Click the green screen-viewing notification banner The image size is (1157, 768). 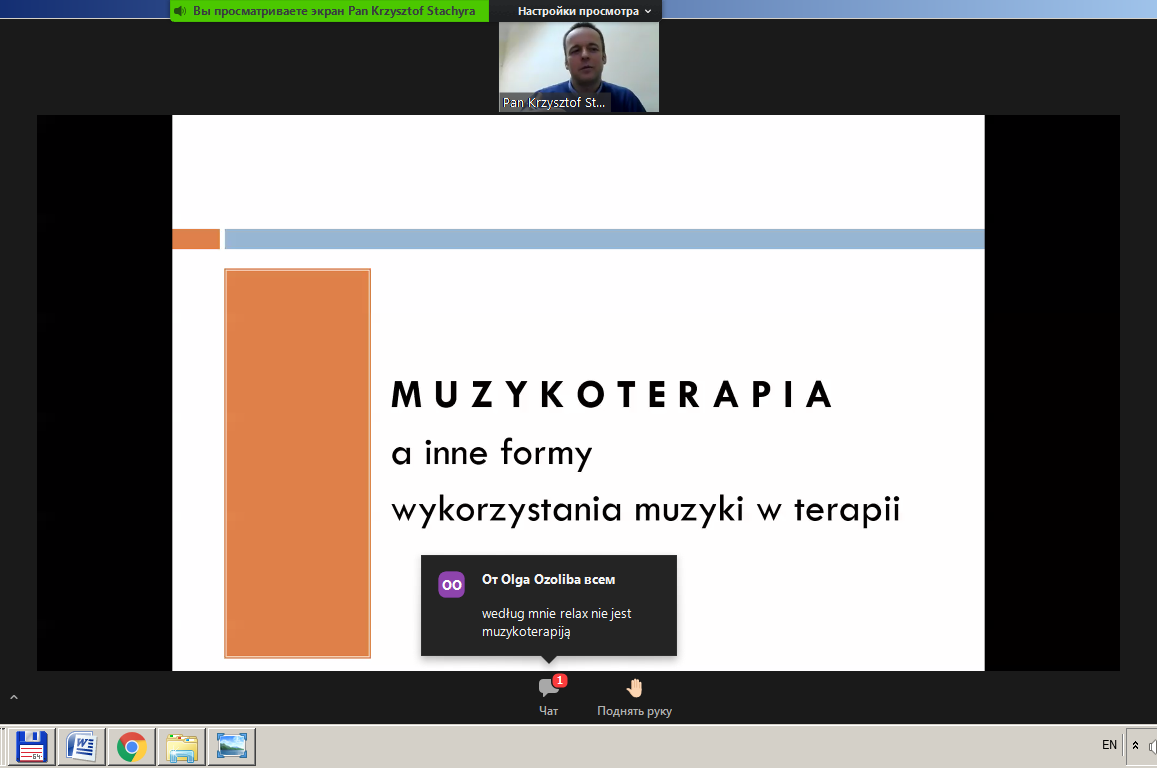[329, 11]
